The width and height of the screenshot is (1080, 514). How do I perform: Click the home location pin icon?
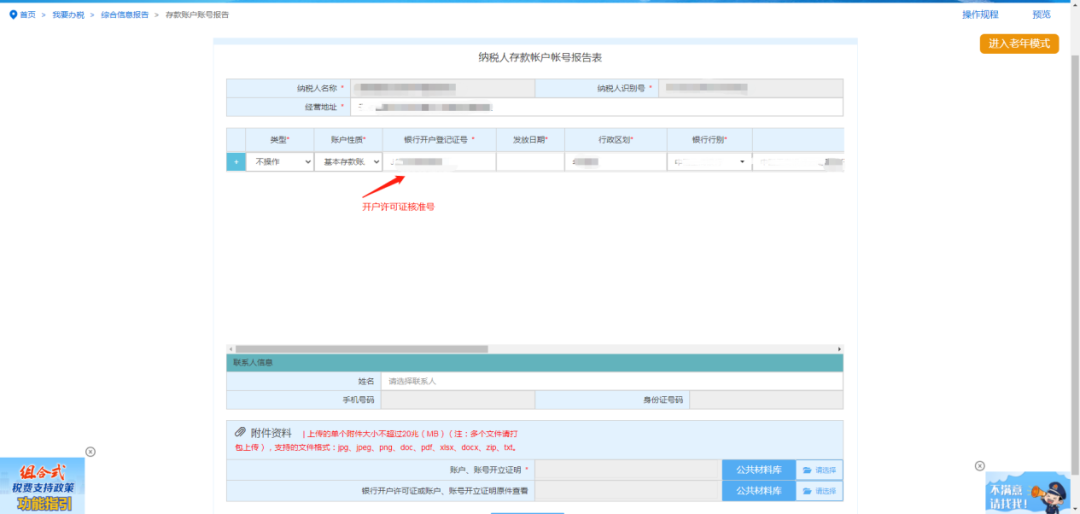tap(13, 15)
